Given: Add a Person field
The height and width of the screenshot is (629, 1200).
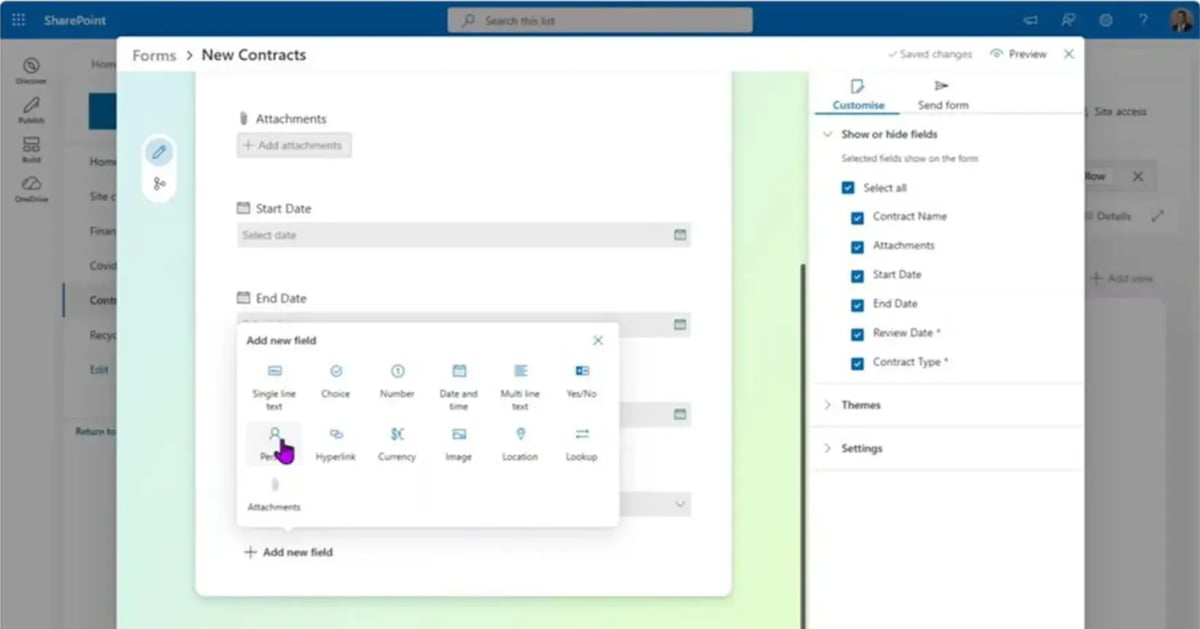Looking at the screenshot, I should click(274, 444).
